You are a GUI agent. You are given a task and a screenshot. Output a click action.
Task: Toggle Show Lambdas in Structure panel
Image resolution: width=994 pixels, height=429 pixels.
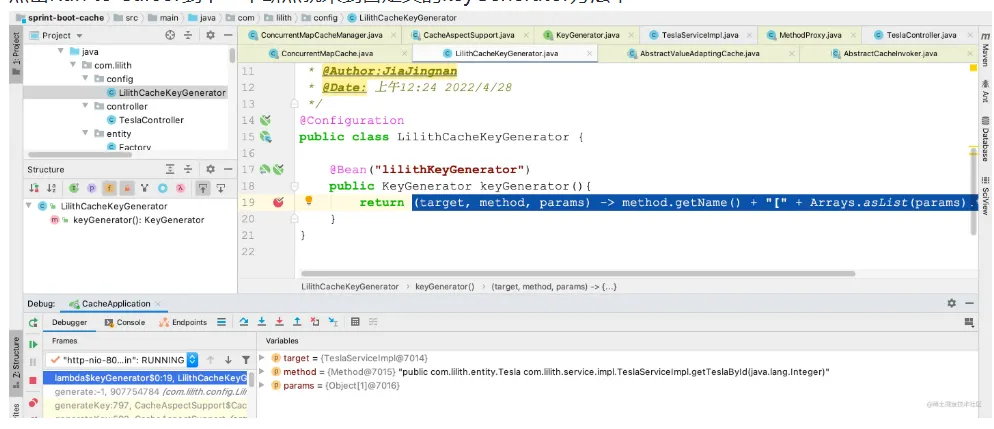tap(180, 188)
